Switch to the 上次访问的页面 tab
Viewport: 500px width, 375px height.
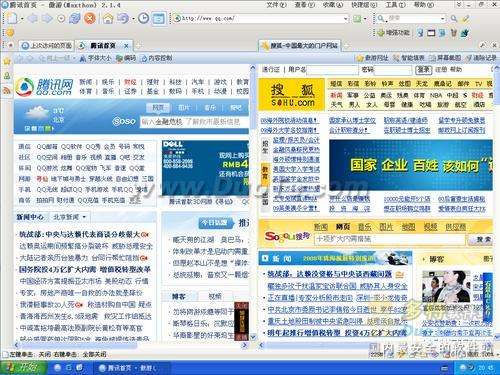pyautogui.click(x=47, y=46)
